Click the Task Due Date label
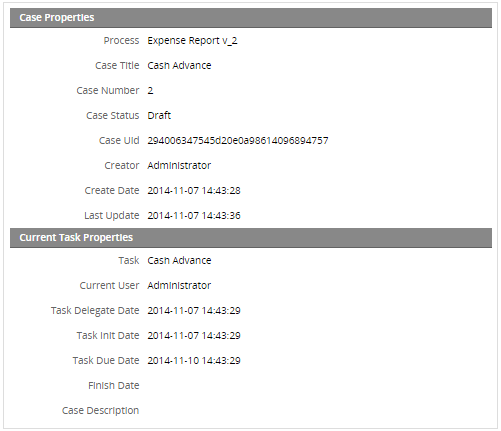Viewport: 501px width, 431px height. click(x=106, y=361)
